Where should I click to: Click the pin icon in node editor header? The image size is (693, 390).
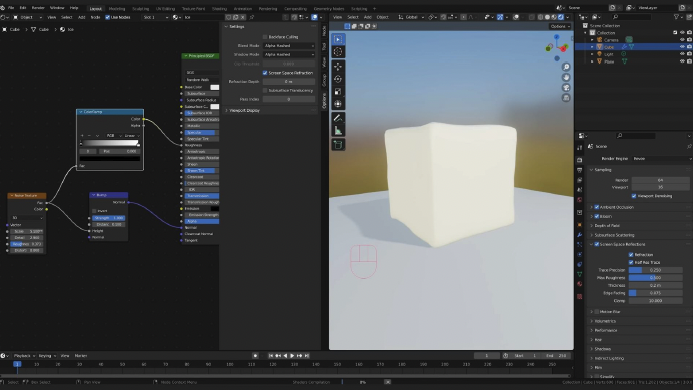click(x=252, y=17)
